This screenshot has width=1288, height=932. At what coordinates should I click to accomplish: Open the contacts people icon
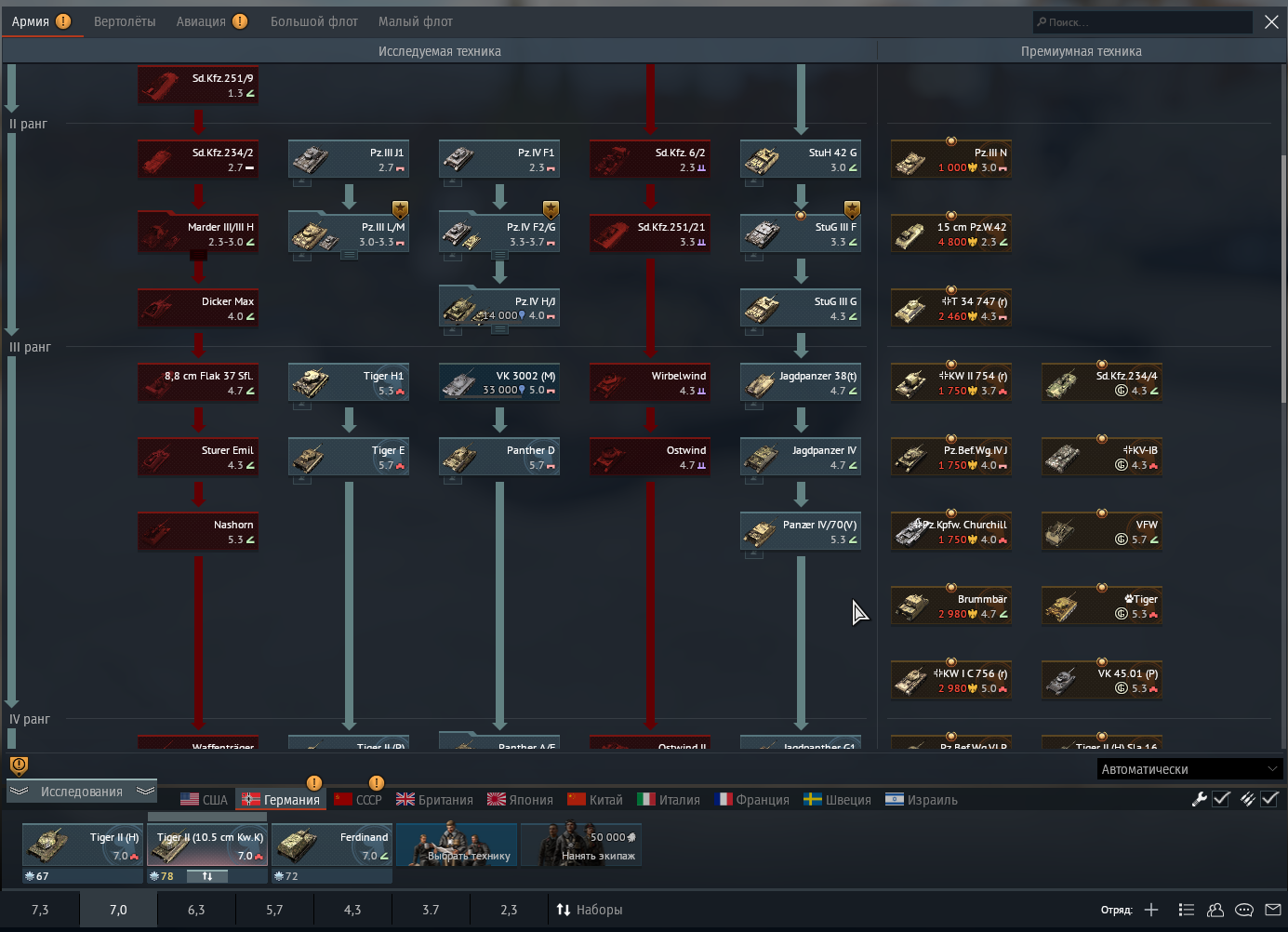click(x=1215, y=910)
